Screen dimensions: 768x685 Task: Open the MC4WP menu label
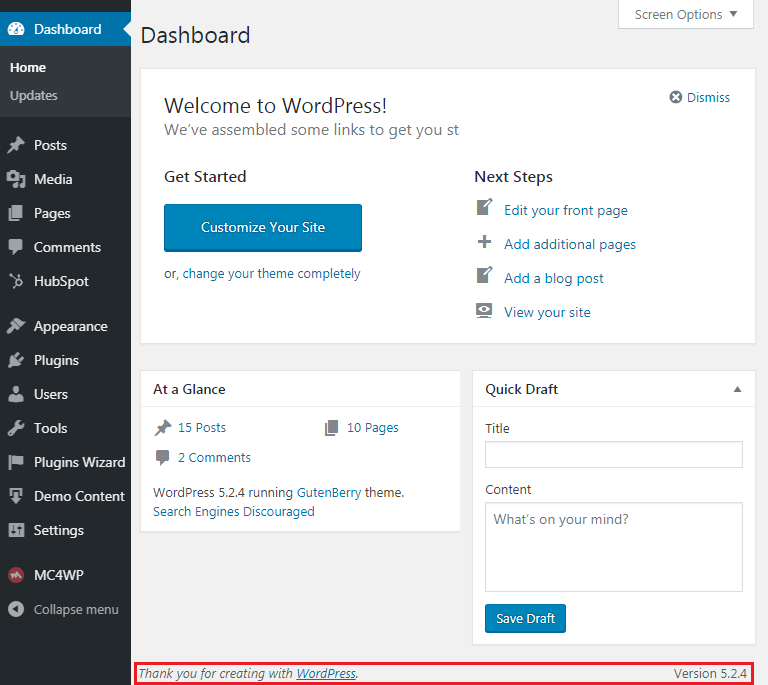pos(59,575)
